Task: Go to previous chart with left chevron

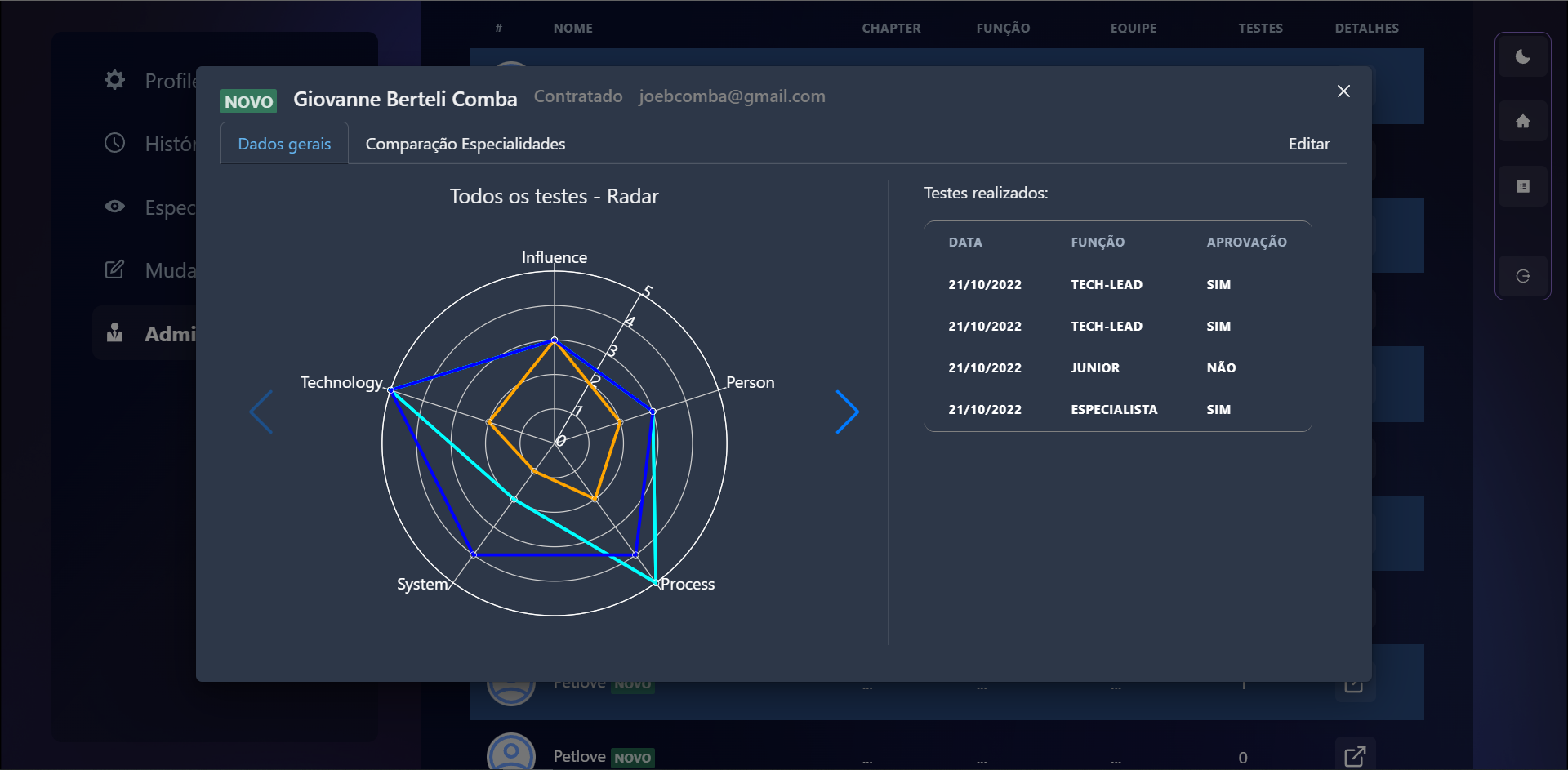Action: pyautogui.click(x=261, y=412)
